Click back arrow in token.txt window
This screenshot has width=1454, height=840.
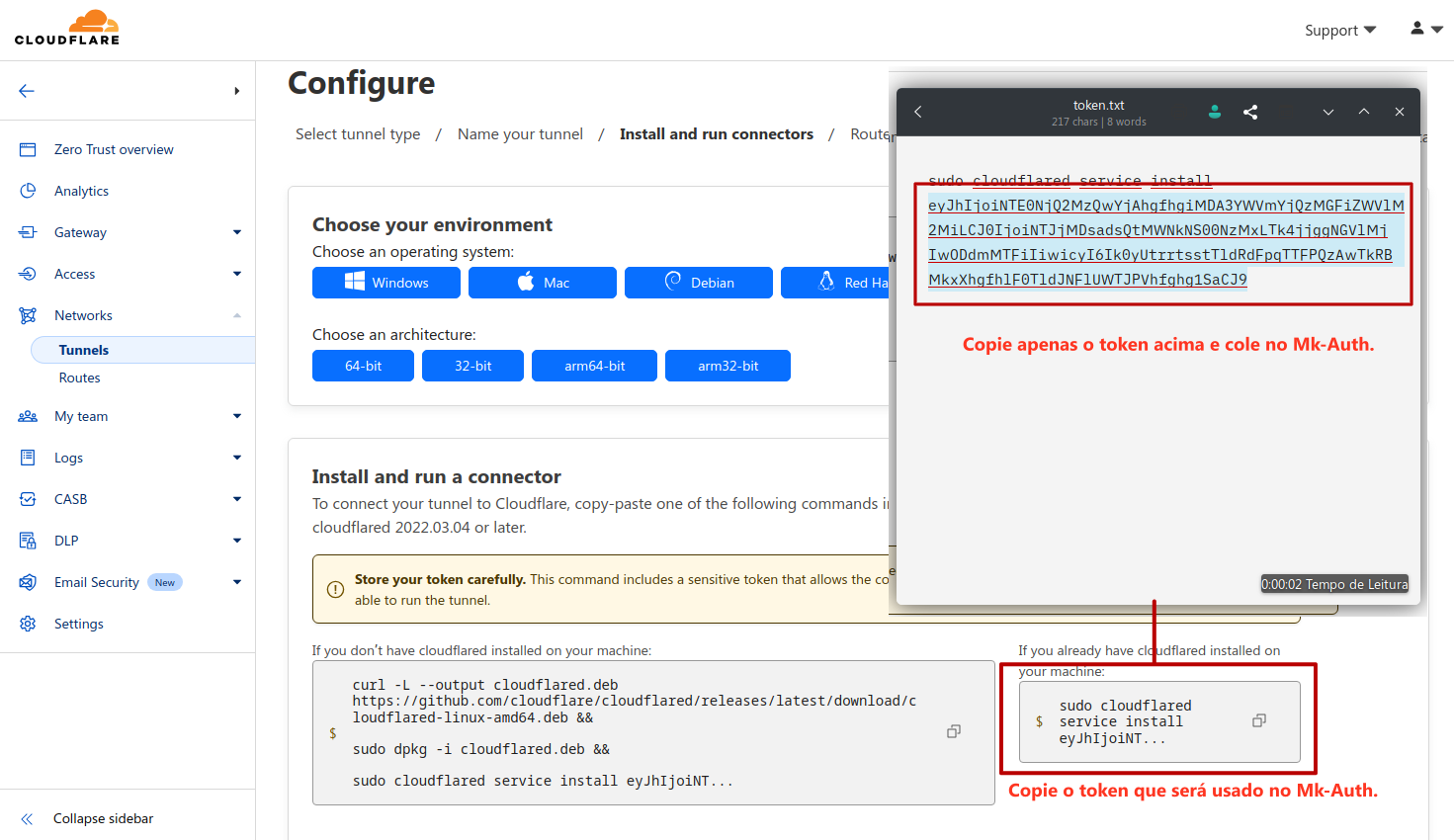point(918,112)
